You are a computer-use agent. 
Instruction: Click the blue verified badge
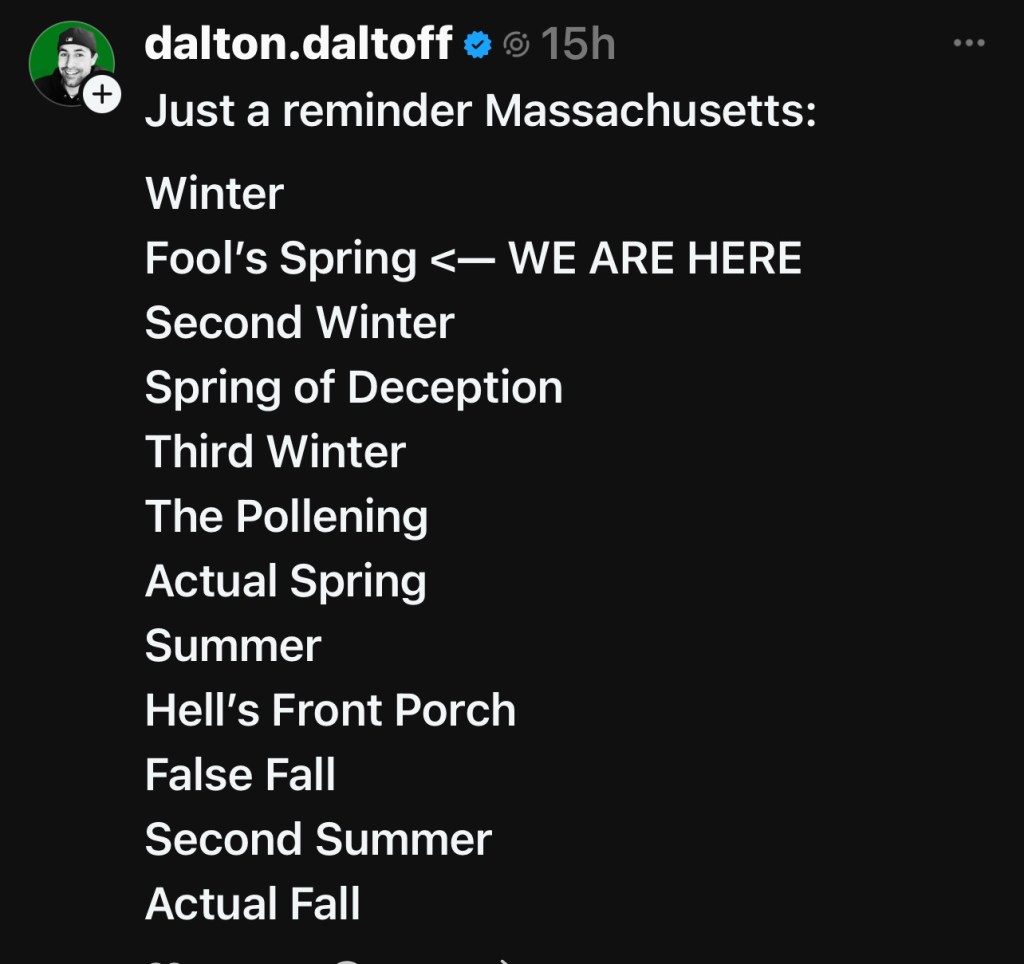point(479,45)
